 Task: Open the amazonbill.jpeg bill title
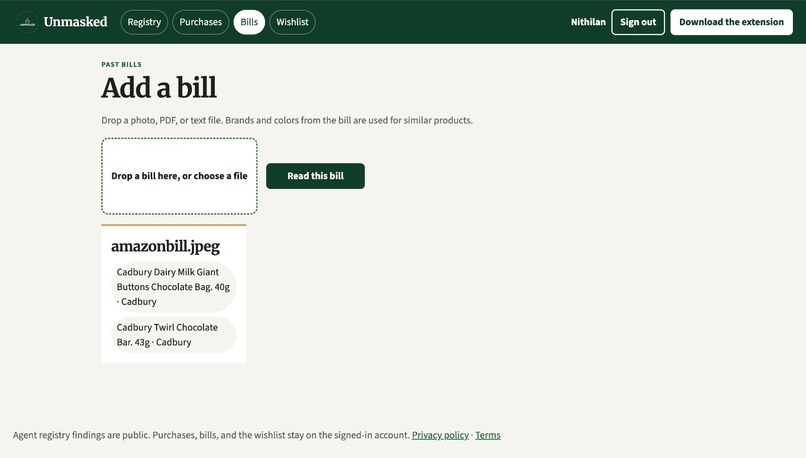coord(166,246)
